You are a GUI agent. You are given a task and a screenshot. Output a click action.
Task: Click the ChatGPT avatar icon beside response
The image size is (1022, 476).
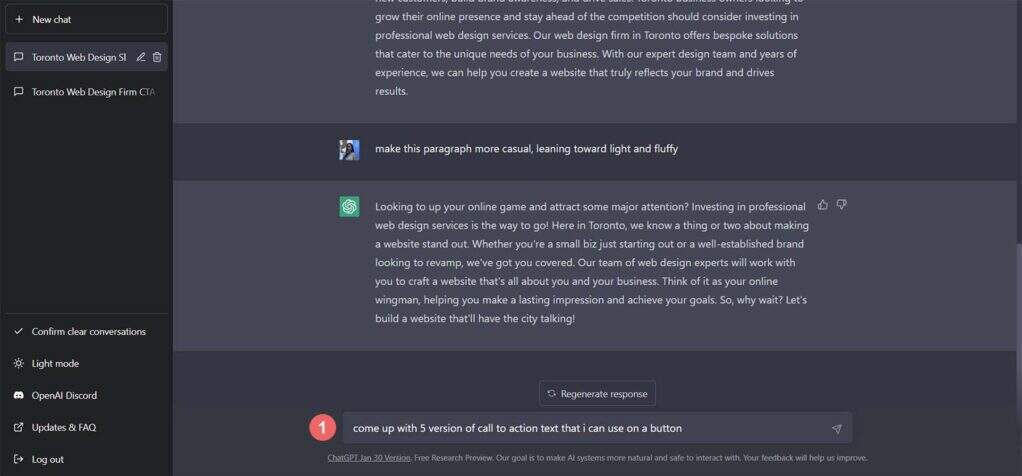coord(349,207)
